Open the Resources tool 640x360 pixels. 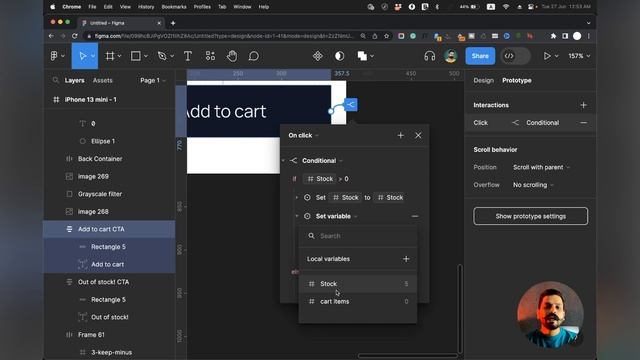coord(210,56)
